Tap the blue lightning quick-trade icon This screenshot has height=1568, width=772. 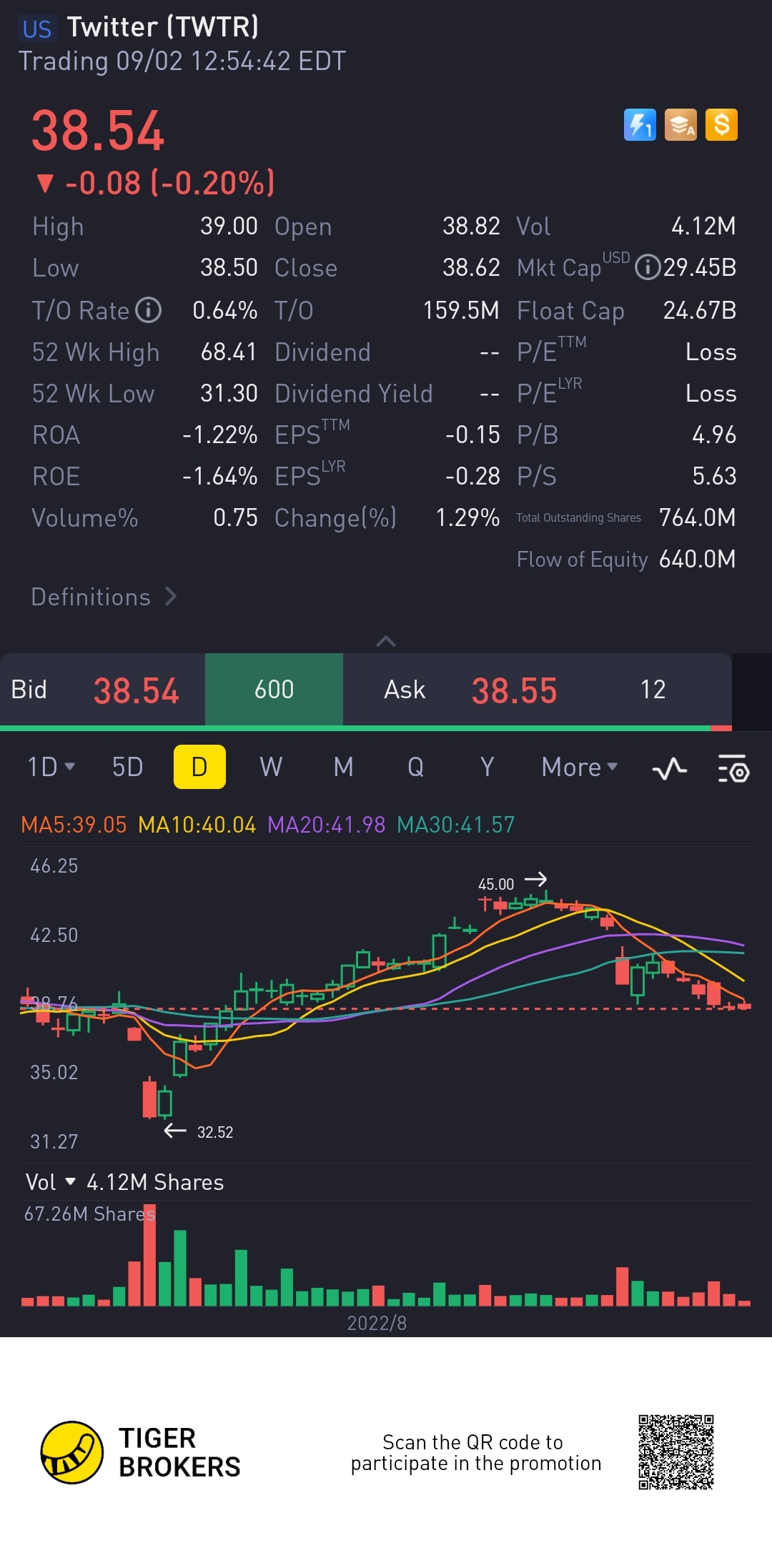640,125
